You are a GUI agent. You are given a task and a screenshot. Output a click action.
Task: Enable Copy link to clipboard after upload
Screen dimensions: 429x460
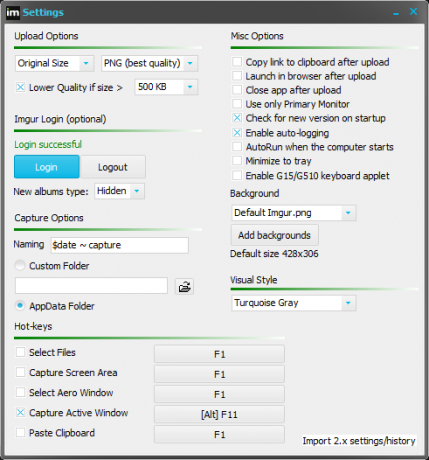(237, 62)
